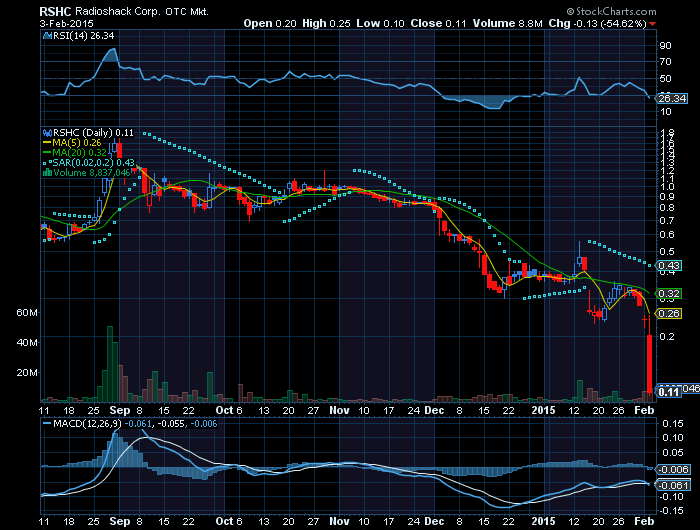Click the price axis label 0.5
Viewport: 700px width, 530px height.
tap(667, 251)
